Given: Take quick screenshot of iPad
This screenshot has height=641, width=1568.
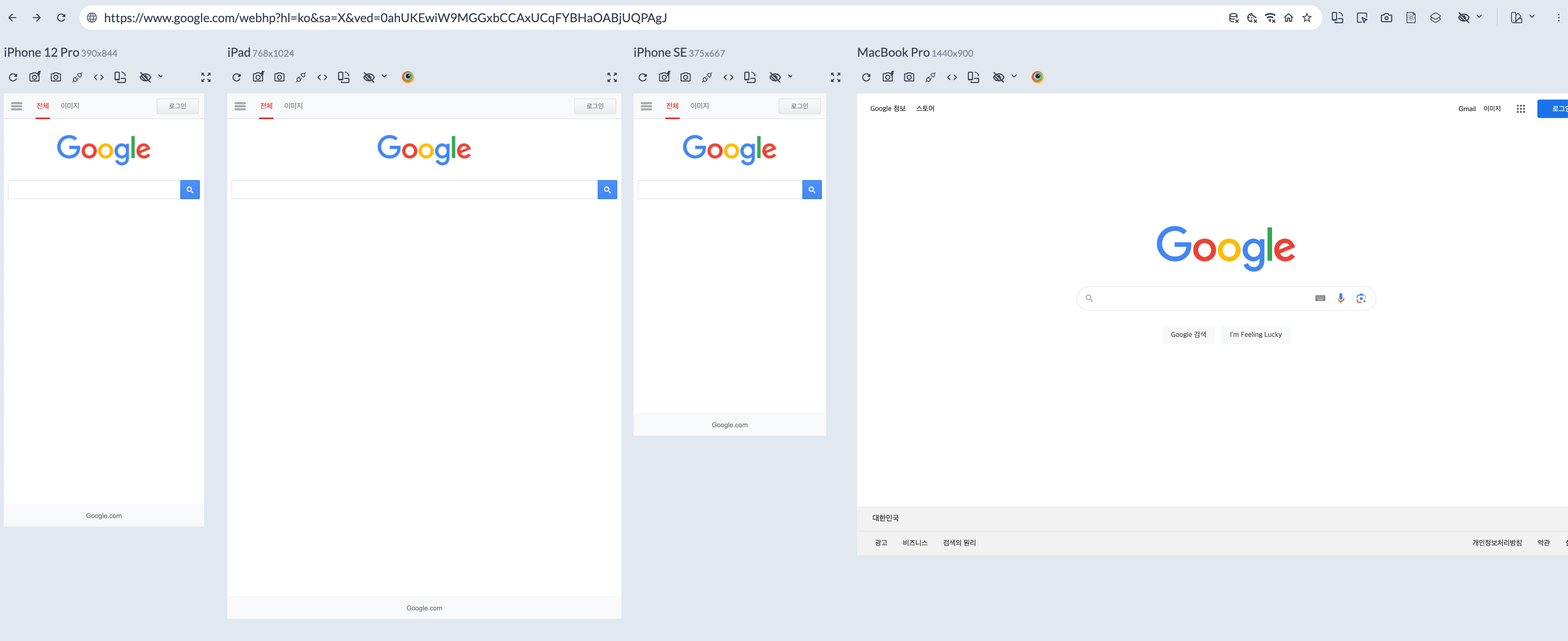Looking at the screenshot, I should coord(258,77).
